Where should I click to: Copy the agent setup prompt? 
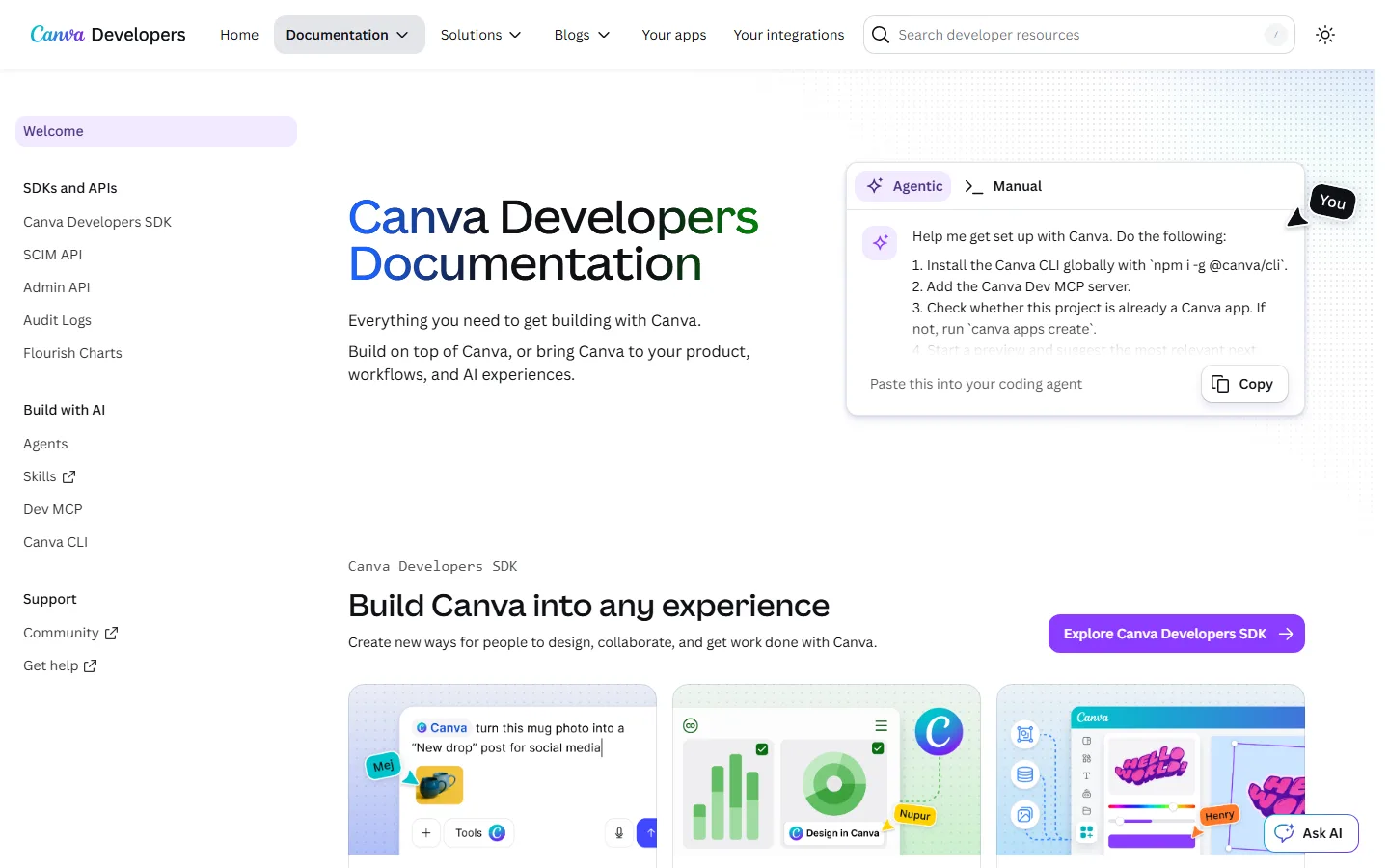pos(1244,384)
